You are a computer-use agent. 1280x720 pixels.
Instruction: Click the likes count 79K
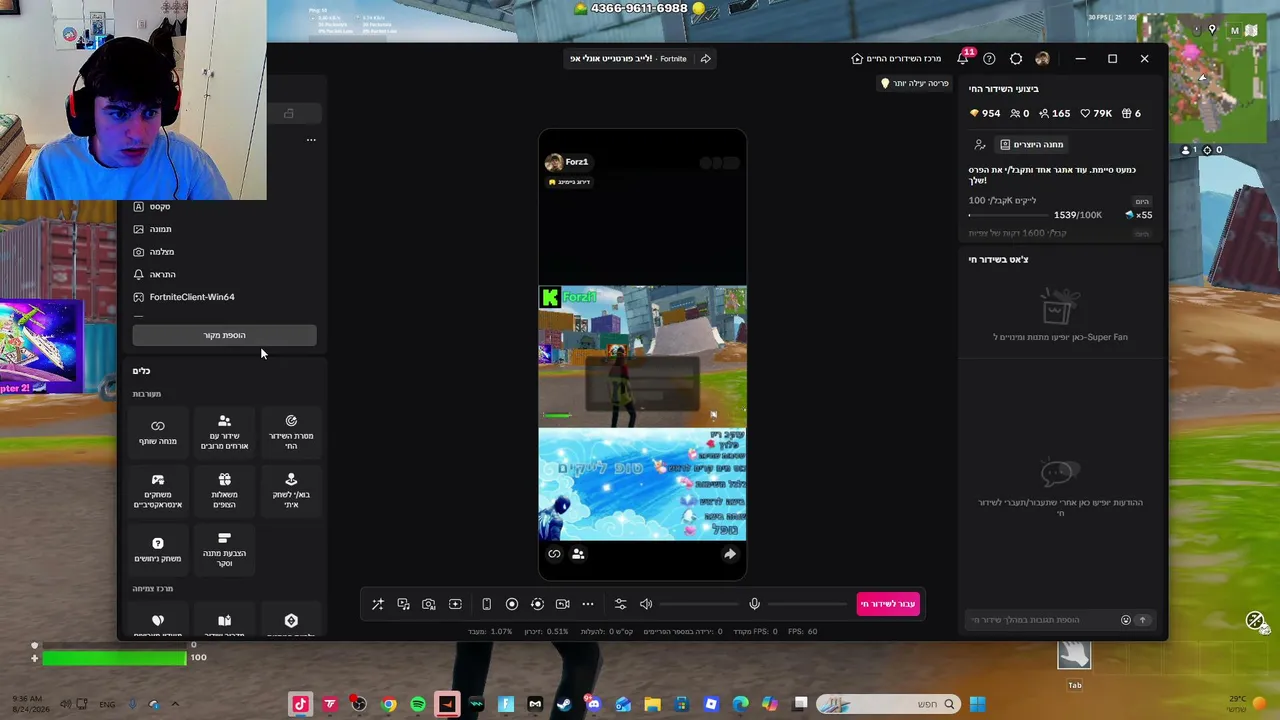coord(1097,113)
